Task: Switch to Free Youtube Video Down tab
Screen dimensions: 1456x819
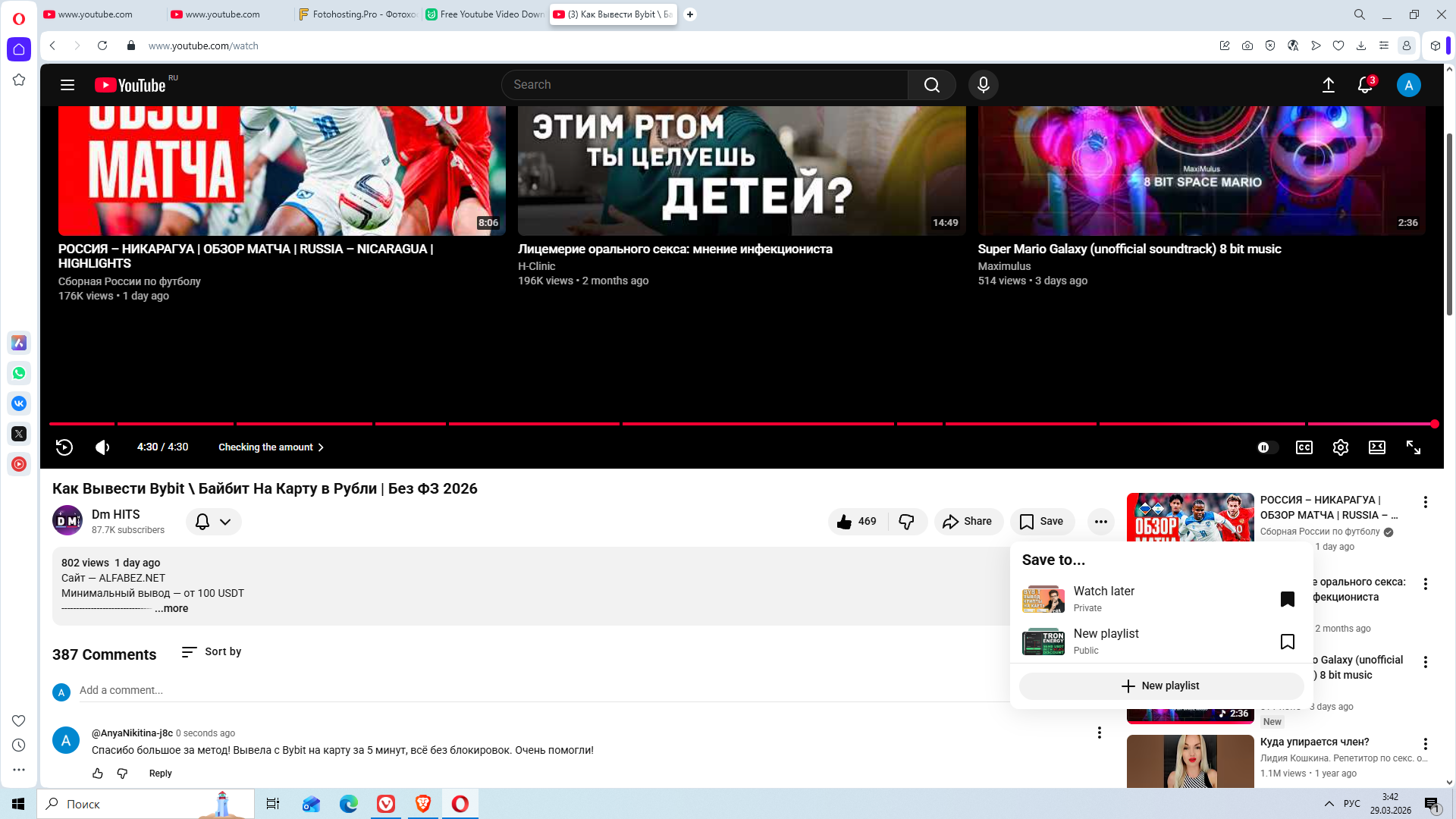Action: click(x=485, y=14)
